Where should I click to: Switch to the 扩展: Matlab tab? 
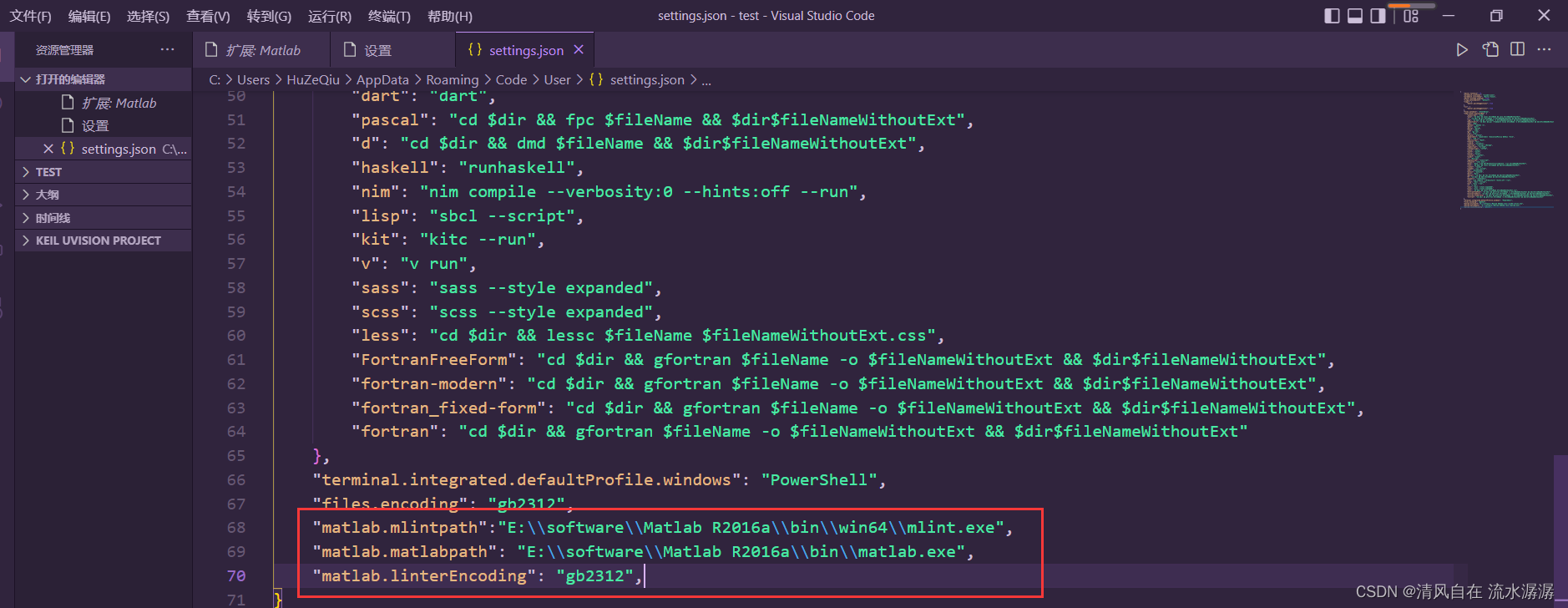tap(262, 51)
